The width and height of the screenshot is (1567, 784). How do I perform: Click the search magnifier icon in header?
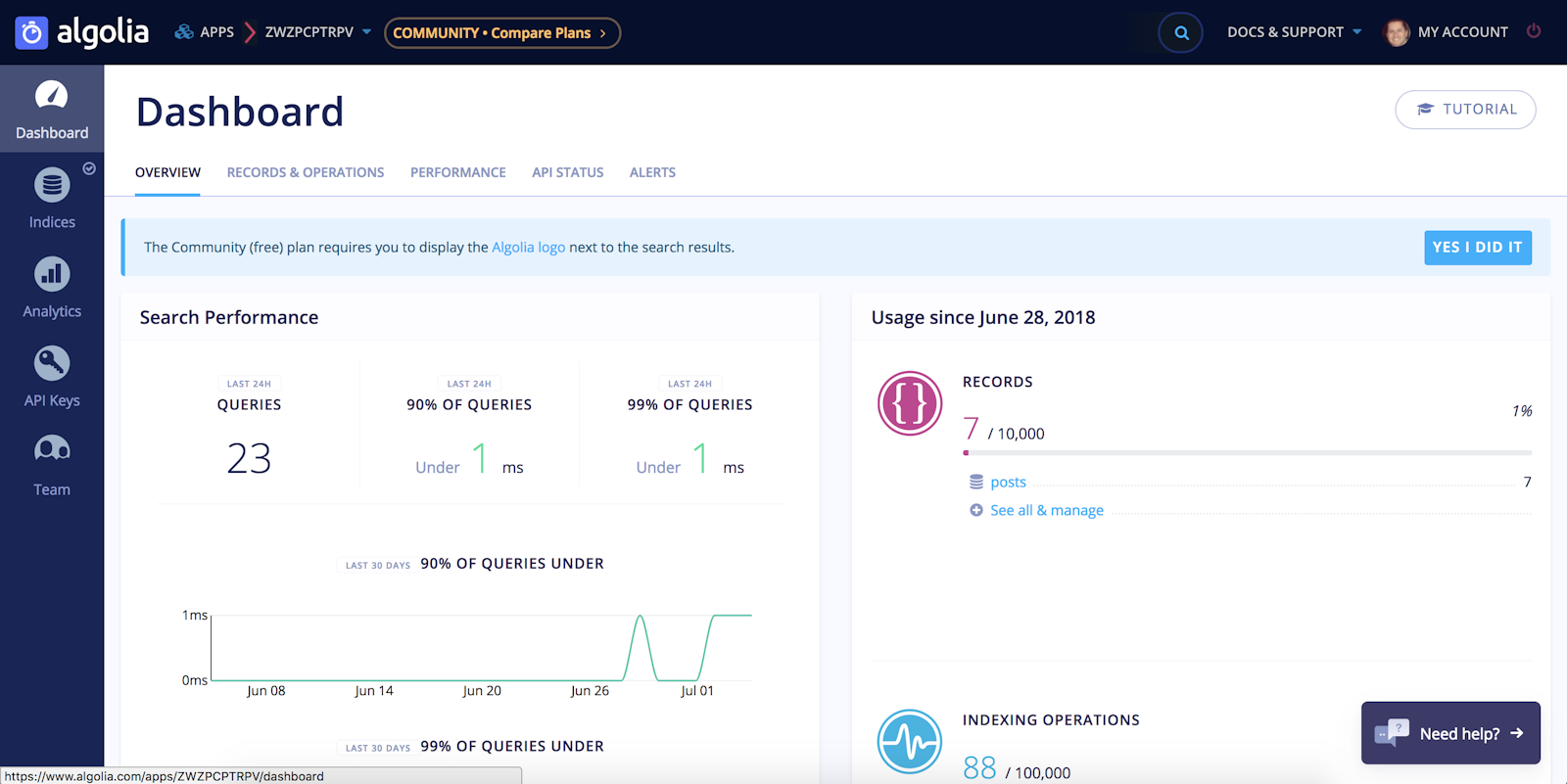click(x=1181, y=33)
